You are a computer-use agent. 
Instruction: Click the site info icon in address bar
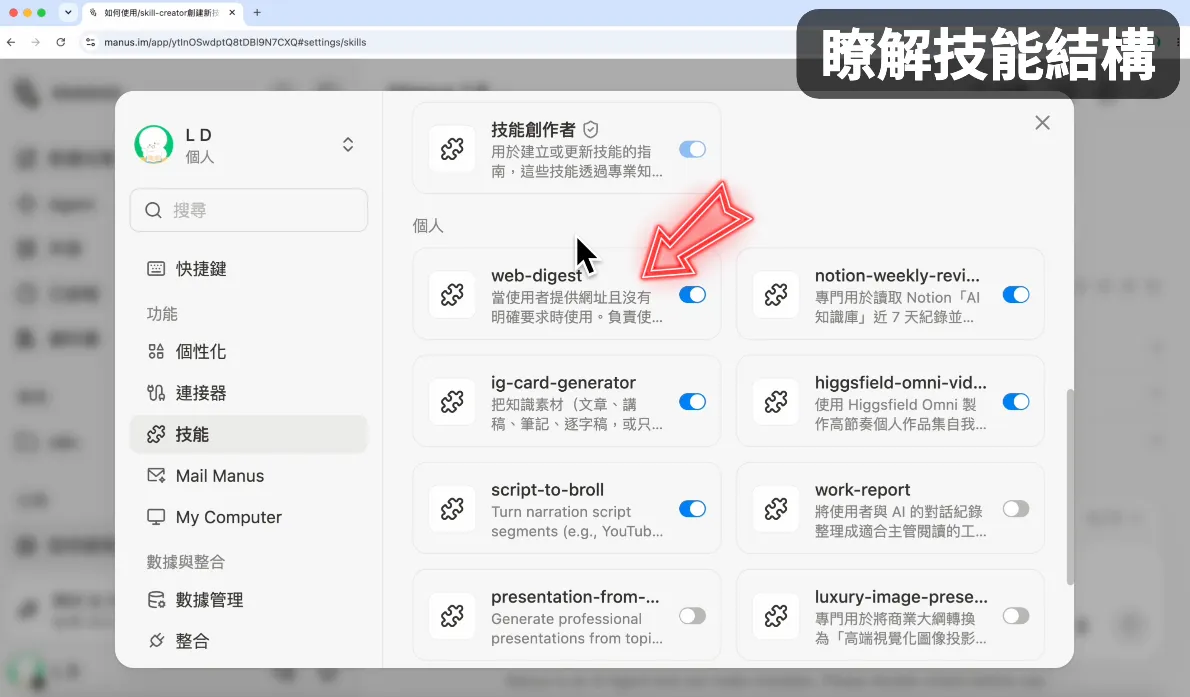(91, 43)
